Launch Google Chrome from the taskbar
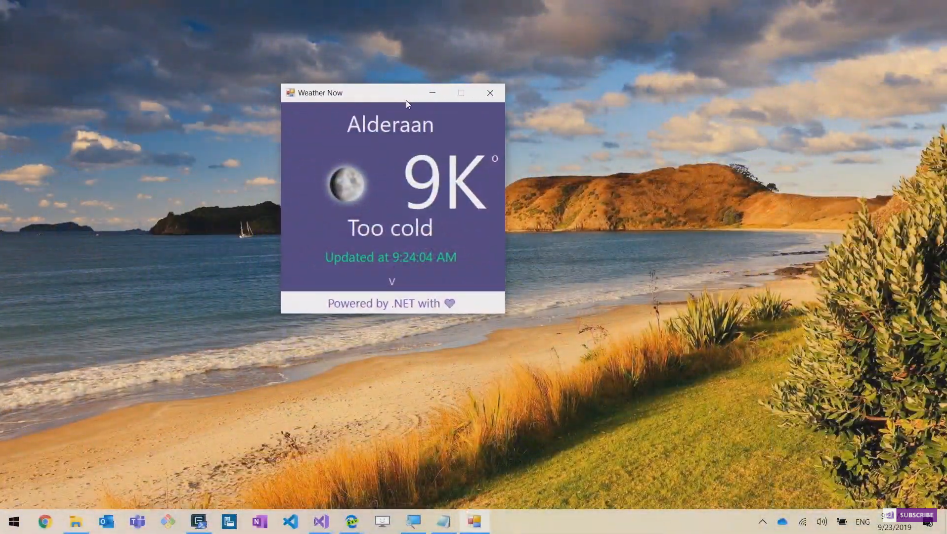947x534 pixels. (45, 522)
